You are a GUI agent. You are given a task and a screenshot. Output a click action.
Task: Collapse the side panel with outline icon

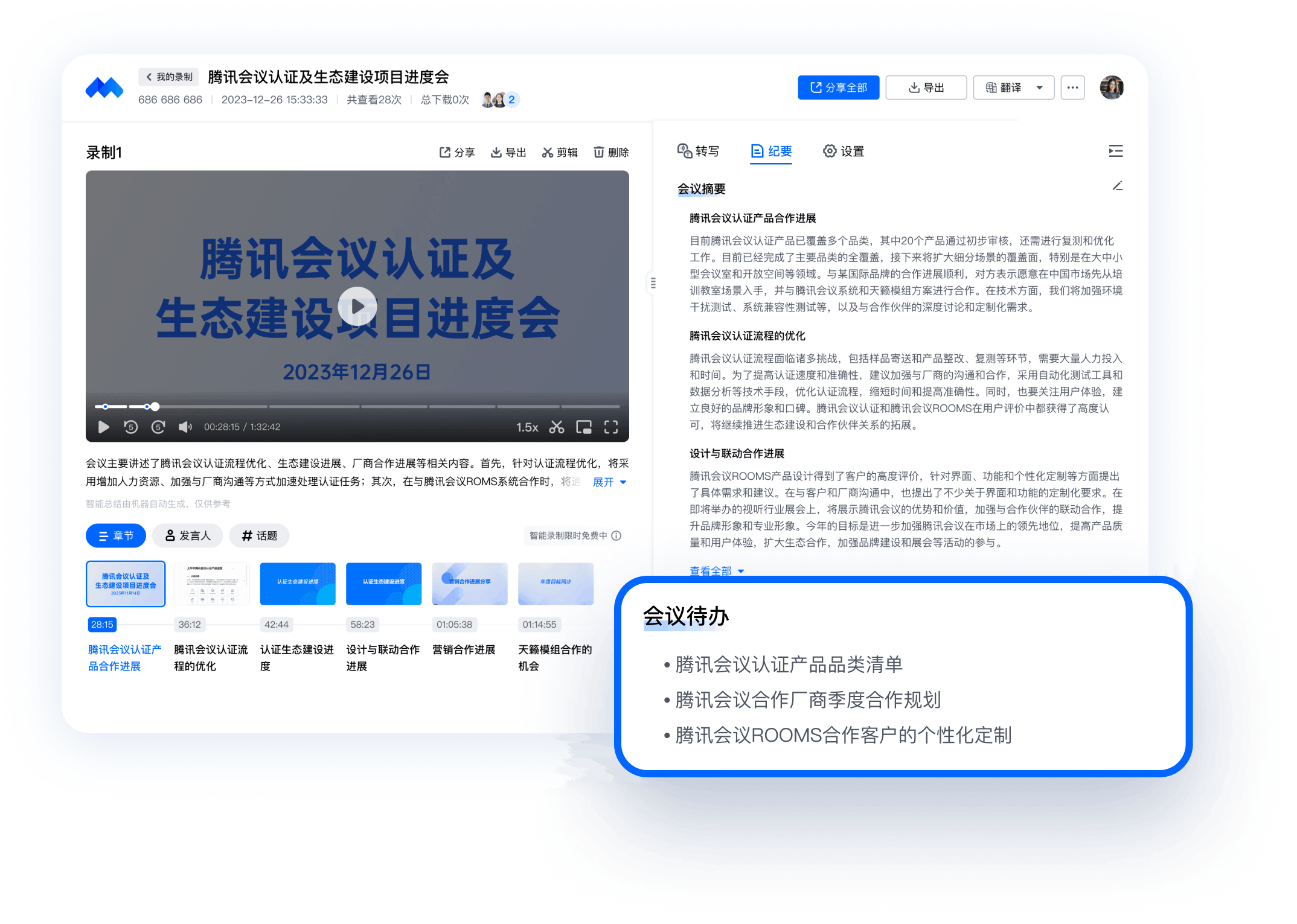pos(1116,151)
